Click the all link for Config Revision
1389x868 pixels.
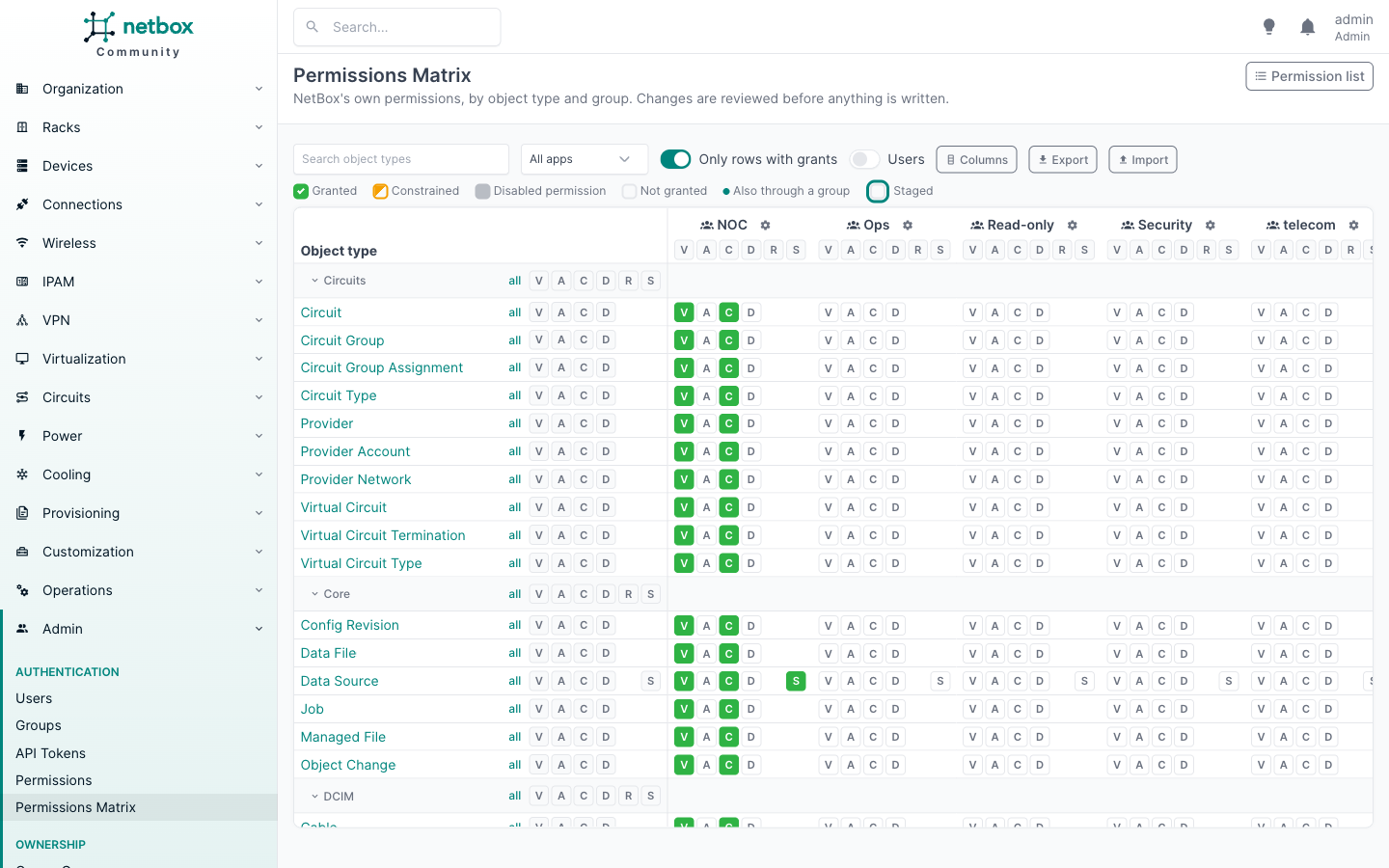(515, 625)
